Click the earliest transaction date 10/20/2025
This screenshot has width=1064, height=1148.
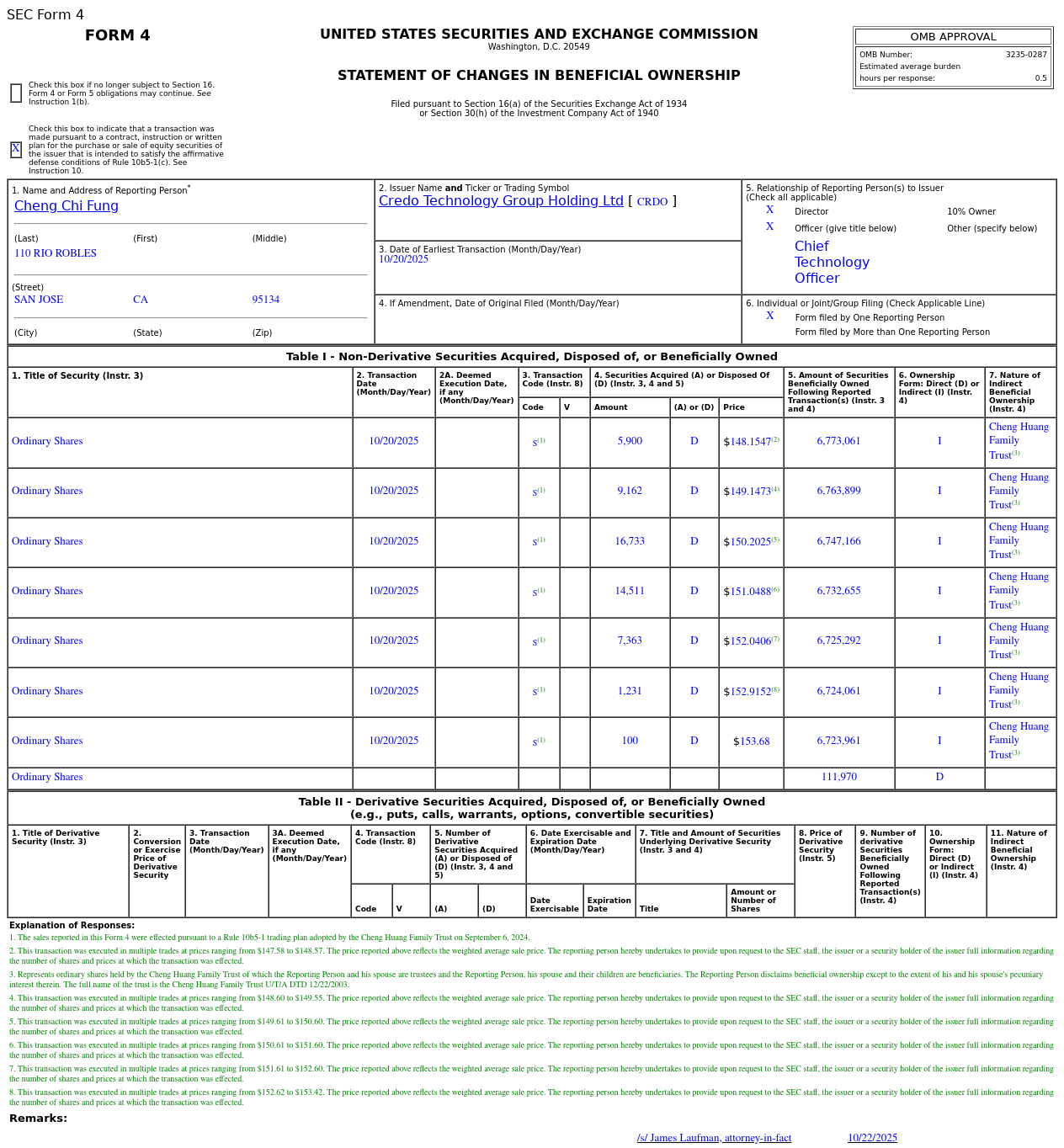[x=403, y=259]
